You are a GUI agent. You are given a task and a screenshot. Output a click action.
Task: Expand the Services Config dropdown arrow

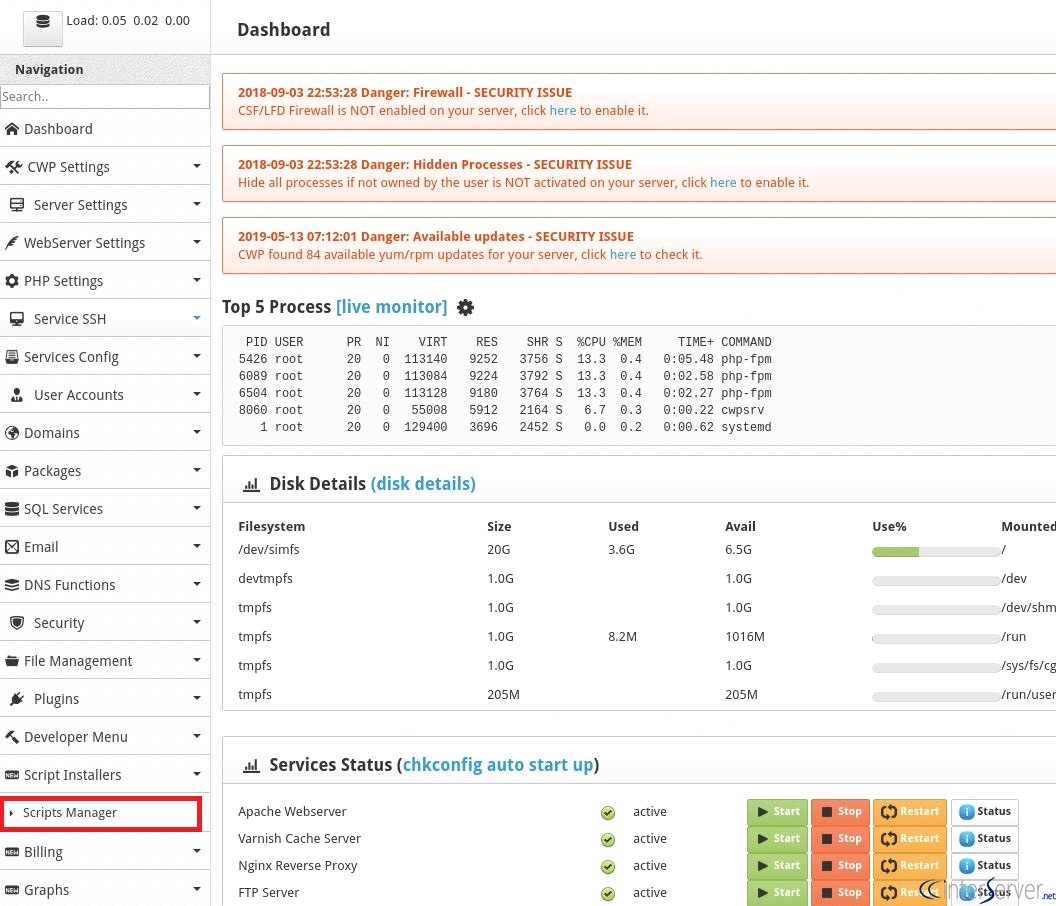pos(197,356)
